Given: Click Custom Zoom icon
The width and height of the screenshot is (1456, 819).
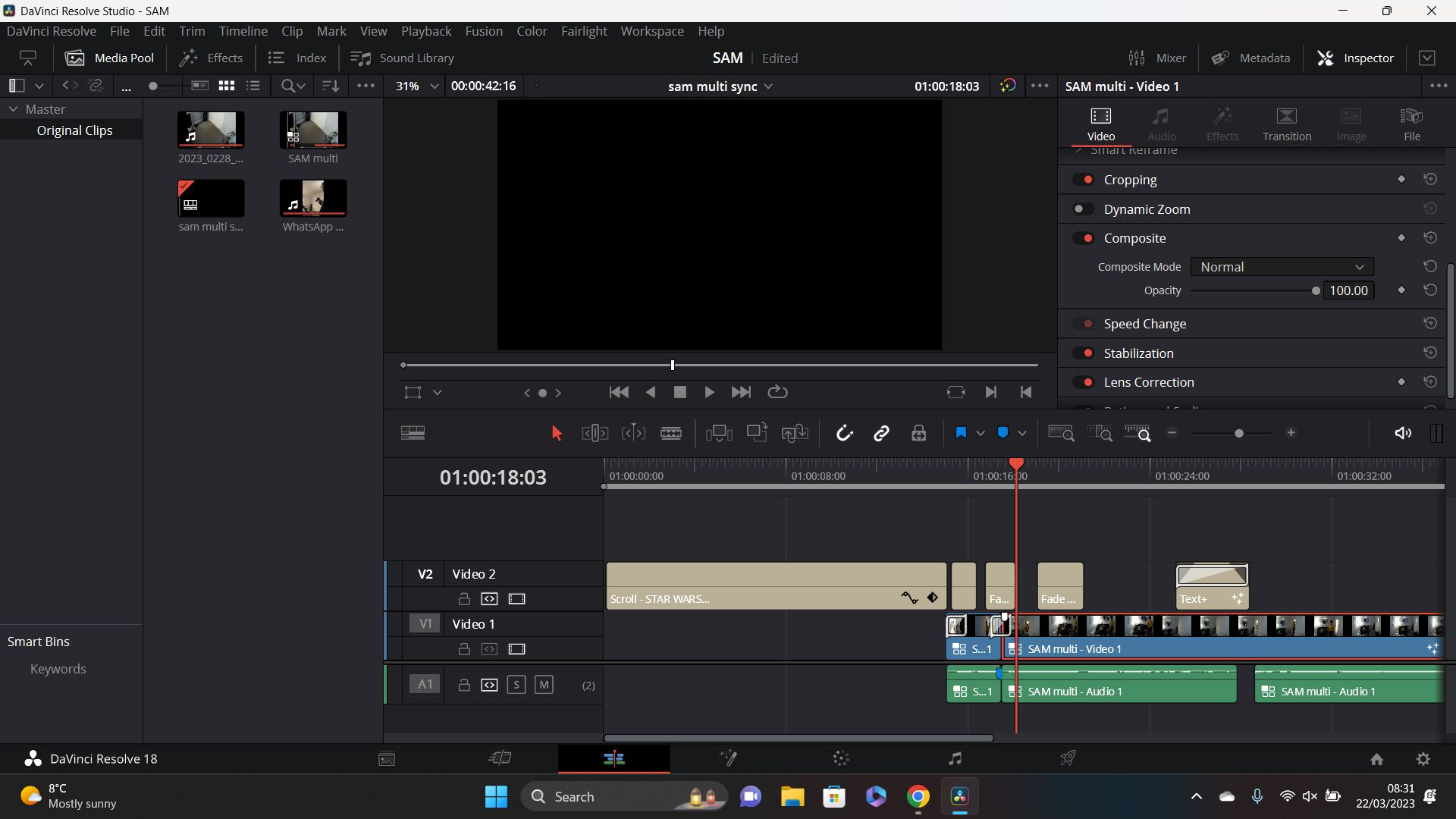Looking at the screenshot, I should pos(1137,433).
